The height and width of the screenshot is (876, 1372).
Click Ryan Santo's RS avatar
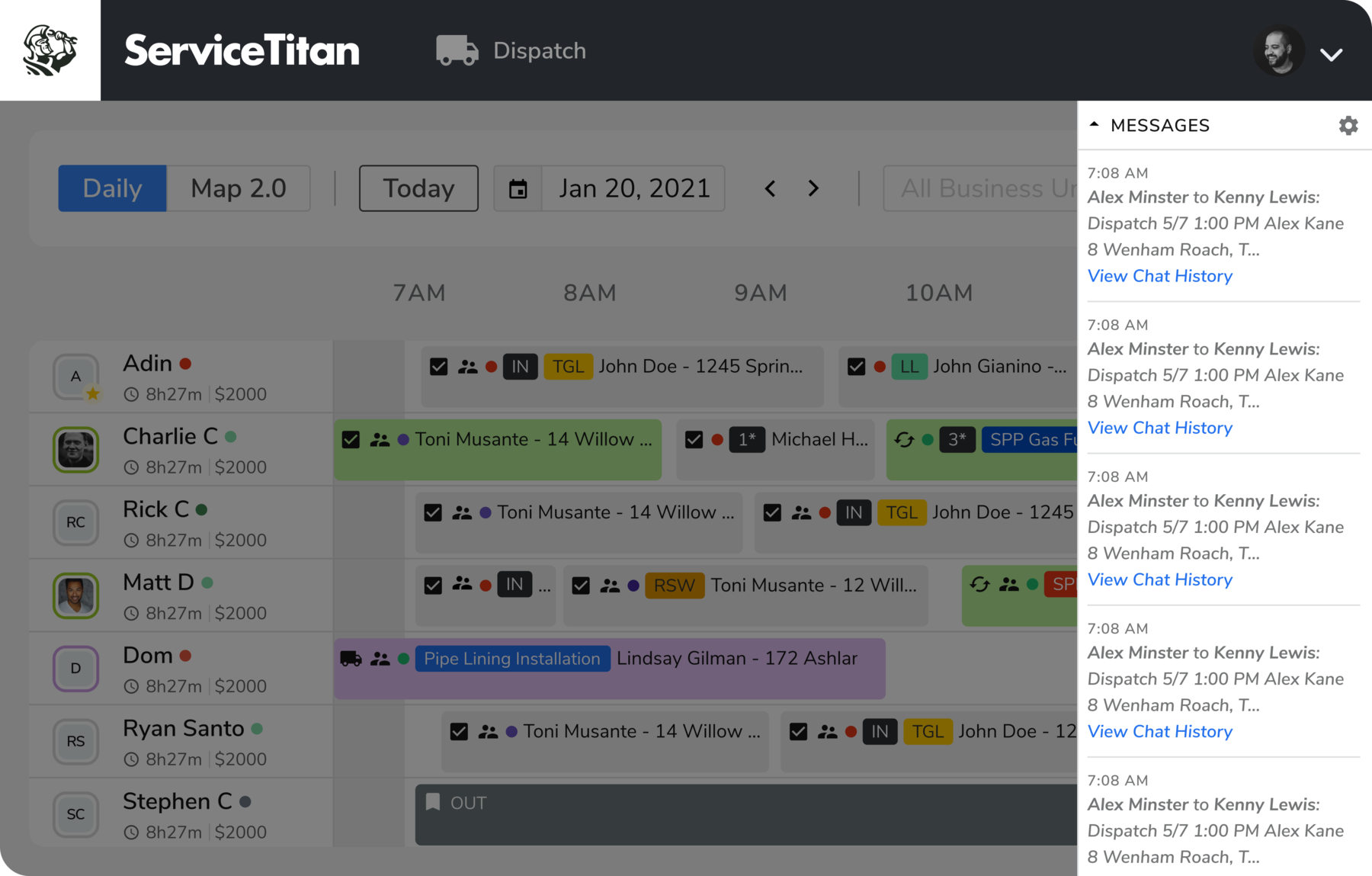pyautogui.click(x=76, y=741)
